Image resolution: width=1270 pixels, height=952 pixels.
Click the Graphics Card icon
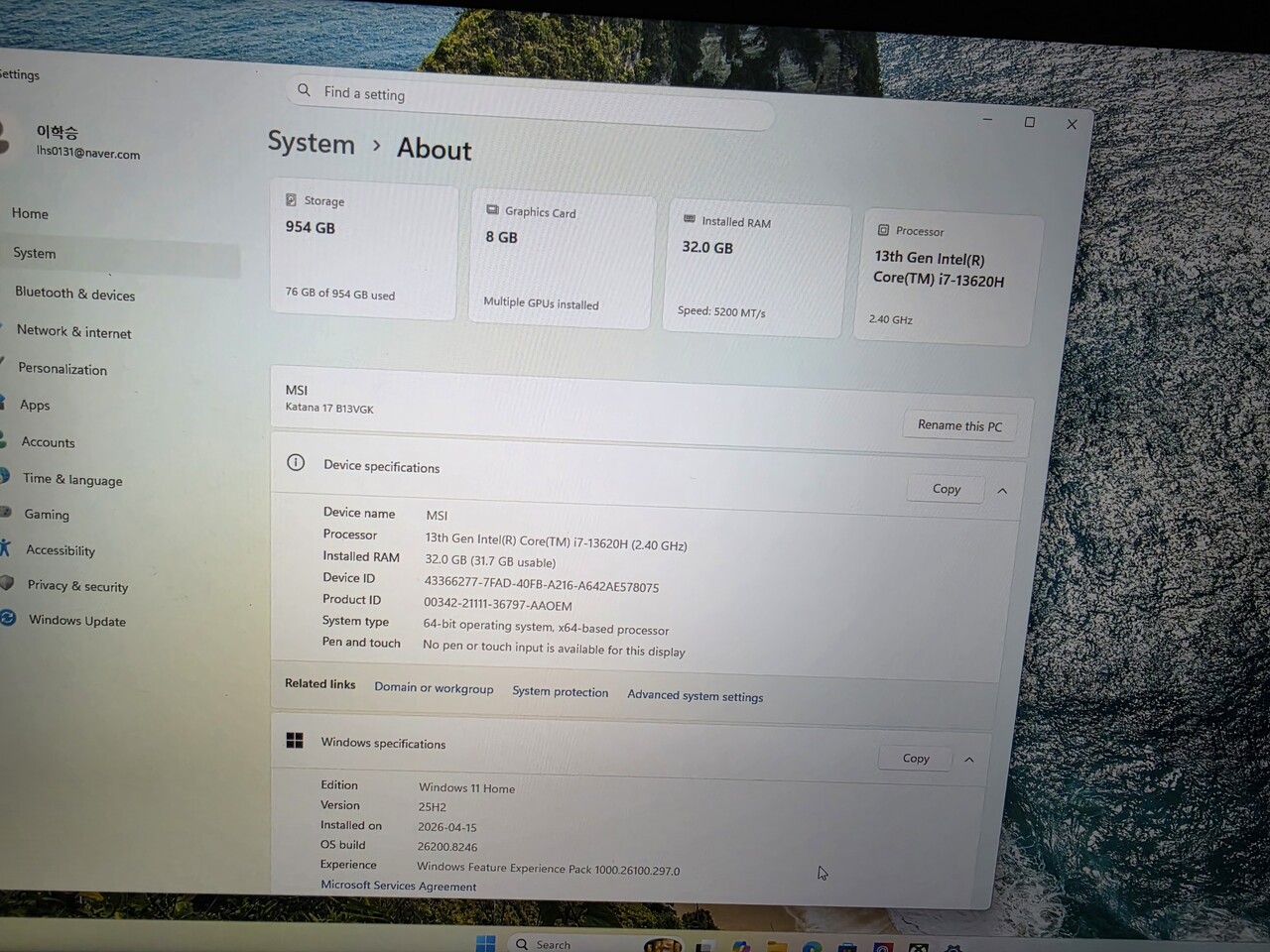click(492, 210)
